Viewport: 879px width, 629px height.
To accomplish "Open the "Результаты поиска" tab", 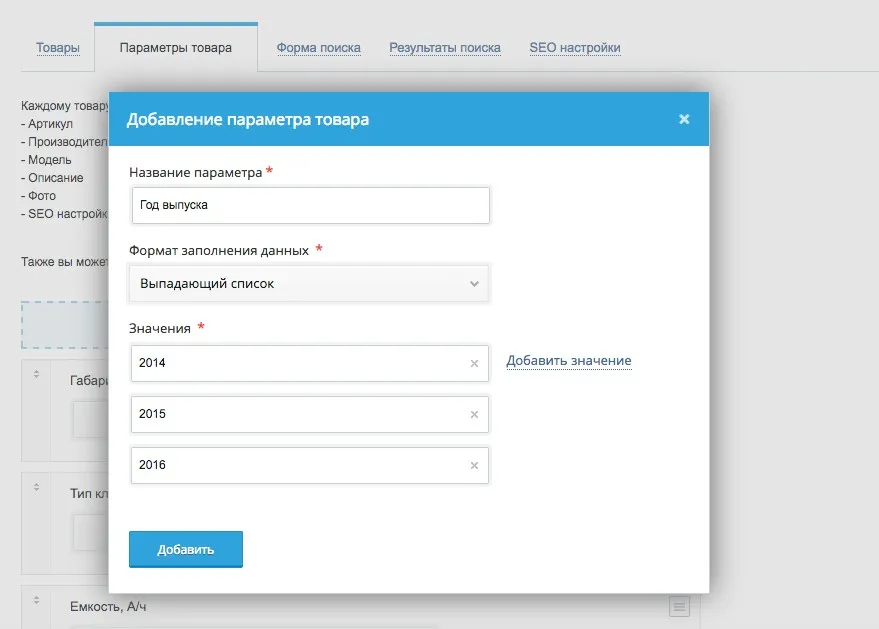I will (x=445, y=47).
